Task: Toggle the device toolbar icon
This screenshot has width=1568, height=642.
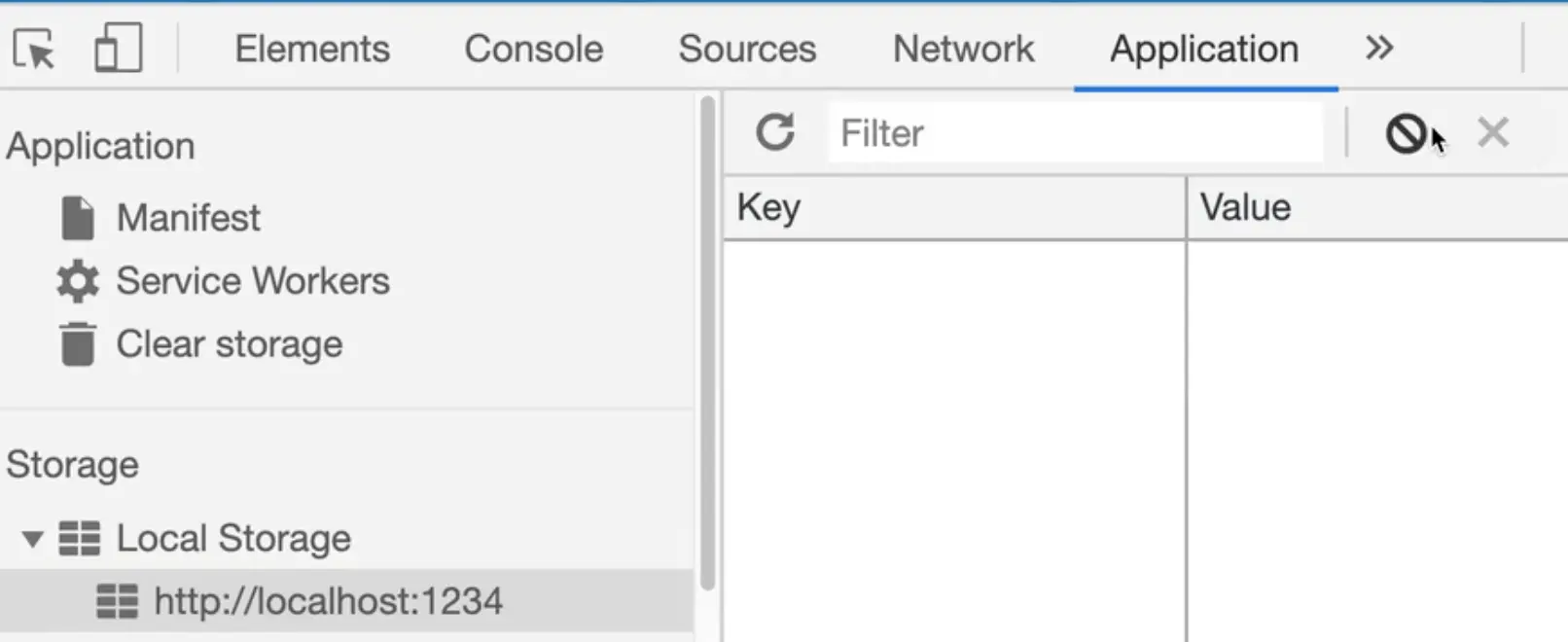Action: (118, 48)
